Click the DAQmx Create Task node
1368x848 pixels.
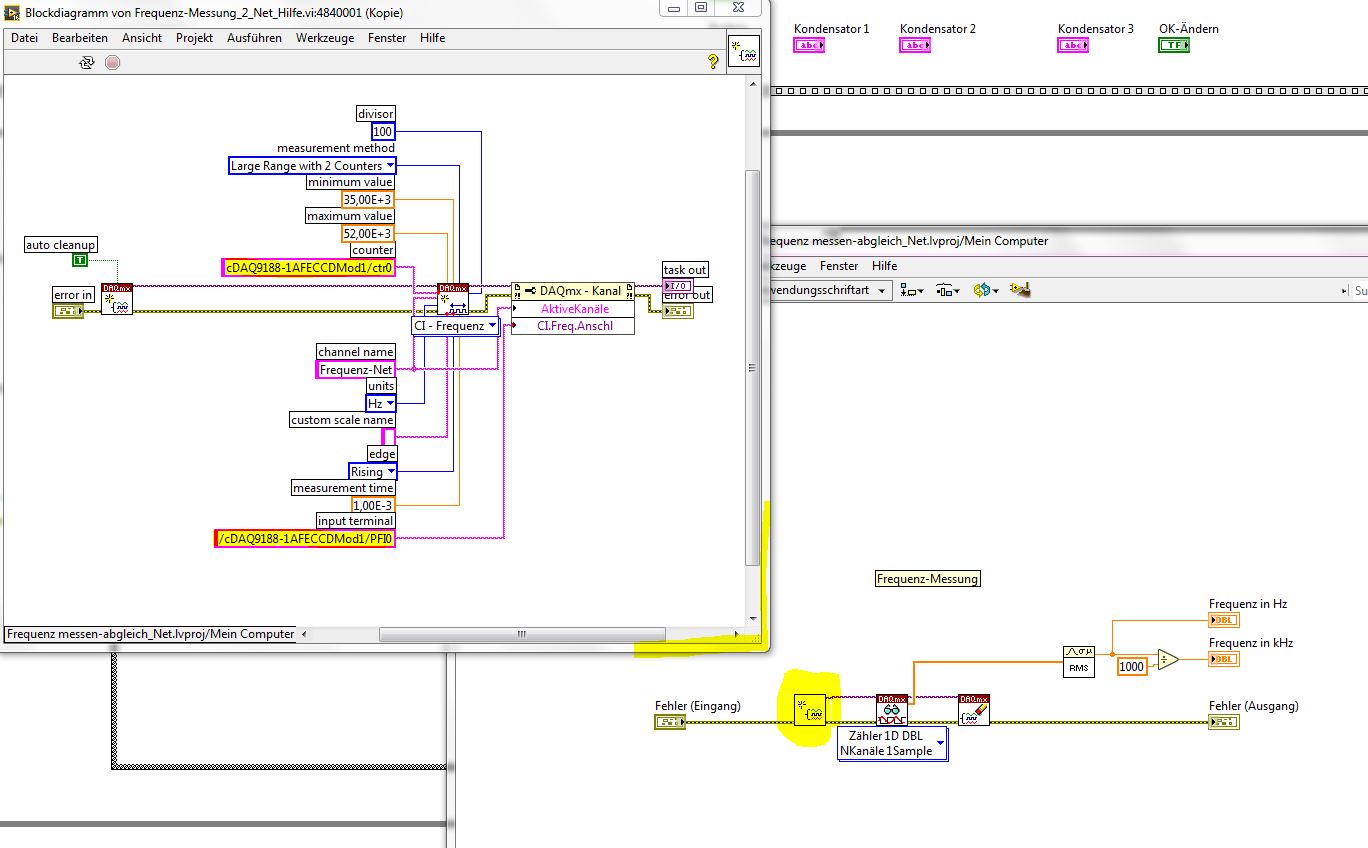(x=116, y=298)
